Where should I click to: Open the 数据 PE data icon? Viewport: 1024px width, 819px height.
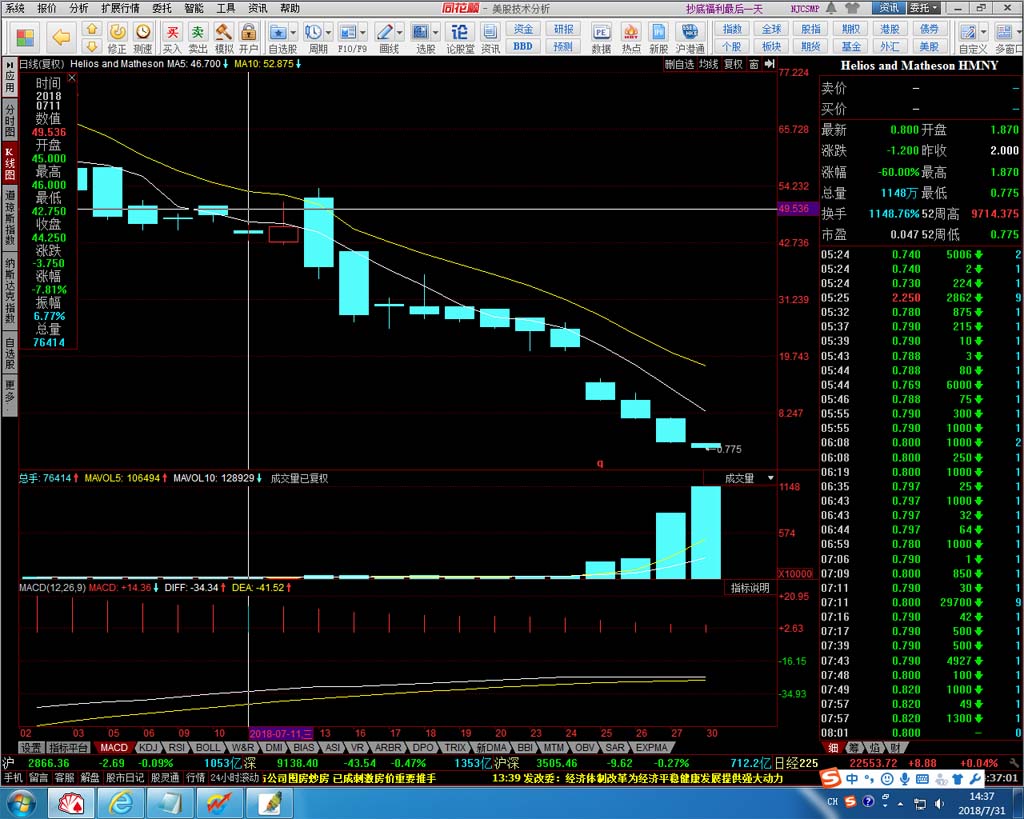click(601, 32)
